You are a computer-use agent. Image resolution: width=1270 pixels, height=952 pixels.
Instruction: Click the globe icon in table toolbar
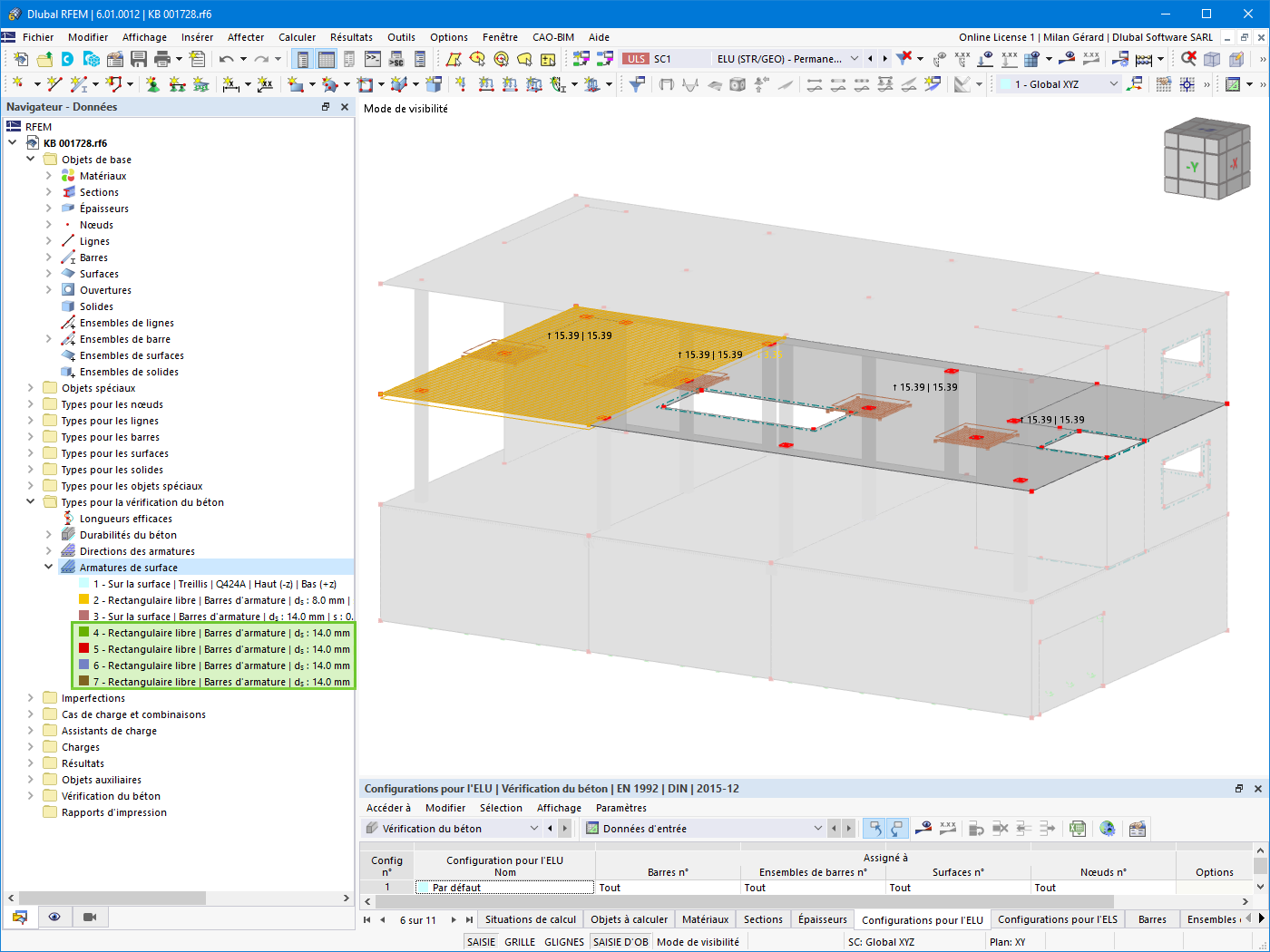(x=1107, y=828)
